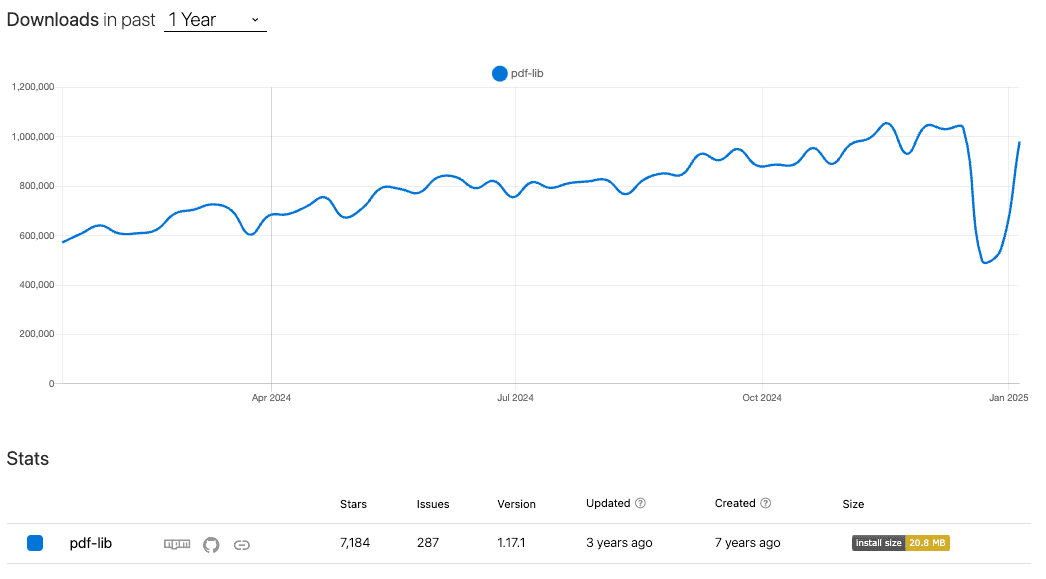
Task: Click the blue legend dot above chart
Action: pos(500,73)
